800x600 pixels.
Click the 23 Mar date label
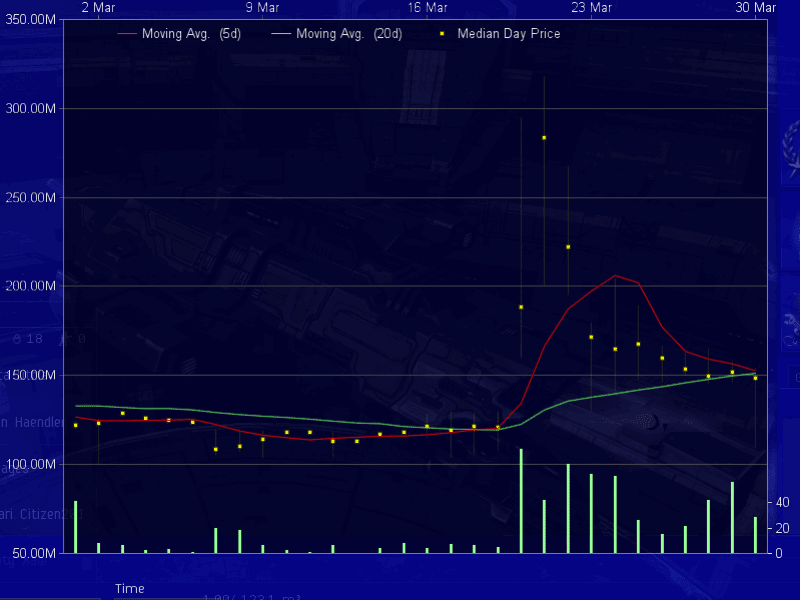[591, 7]
